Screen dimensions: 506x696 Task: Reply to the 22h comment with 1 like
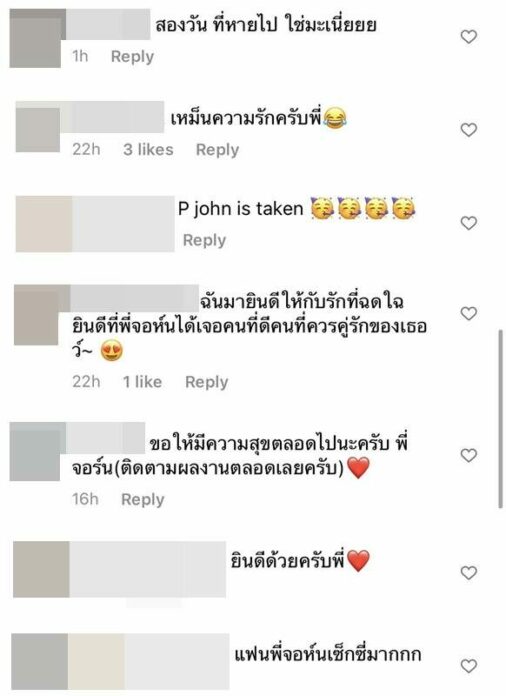[207, 382]
